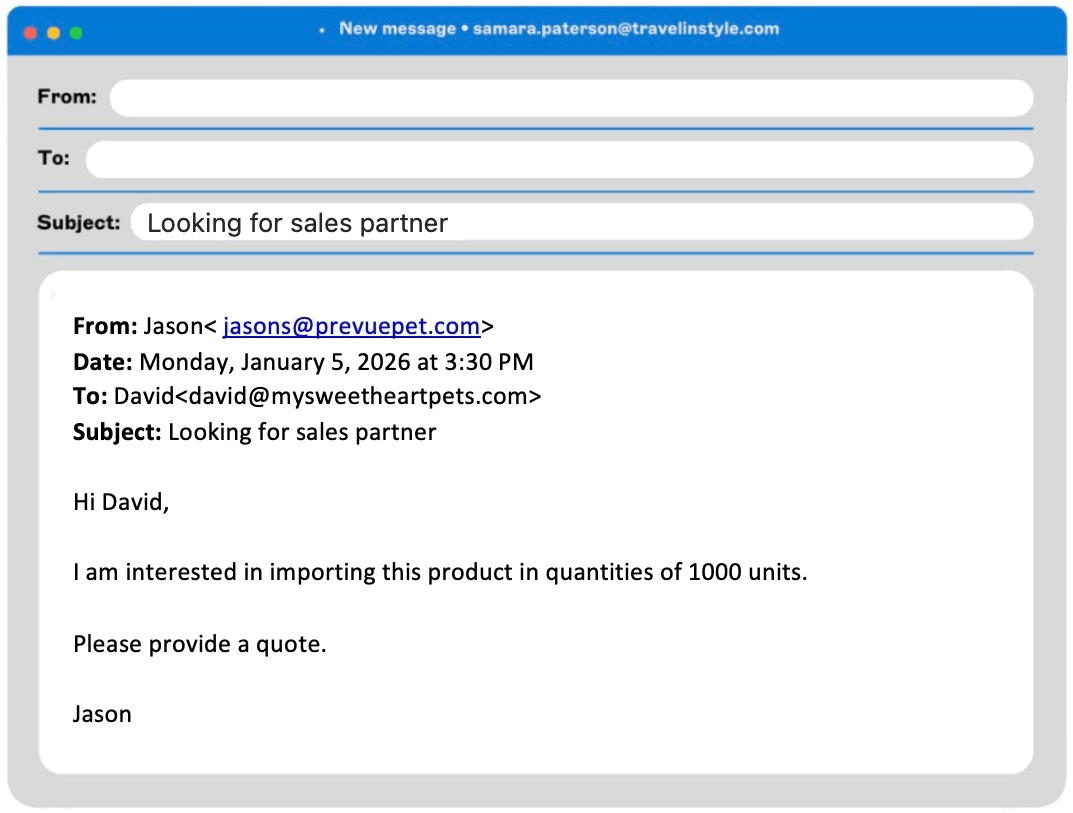Click into the empty From field
1073x813 pixels.
[x=570, y=98]
